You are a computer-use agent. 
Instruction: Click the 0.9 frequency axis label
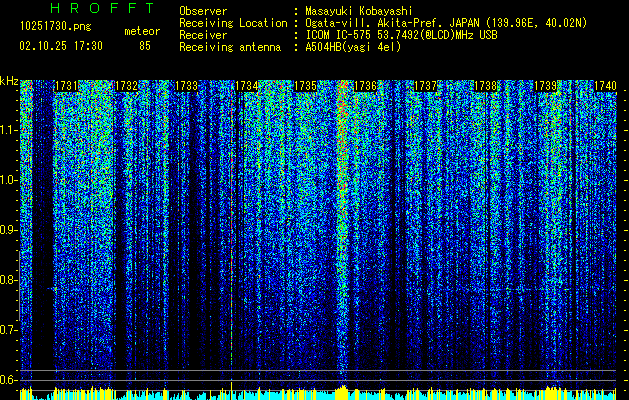coord(8,230)
